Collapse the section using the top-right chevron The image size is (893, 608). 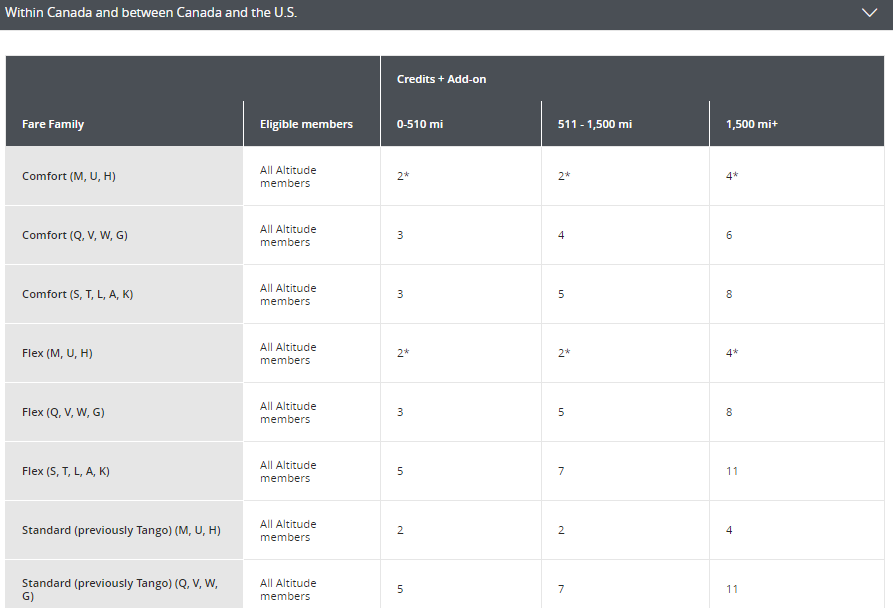tap(868, 13)
